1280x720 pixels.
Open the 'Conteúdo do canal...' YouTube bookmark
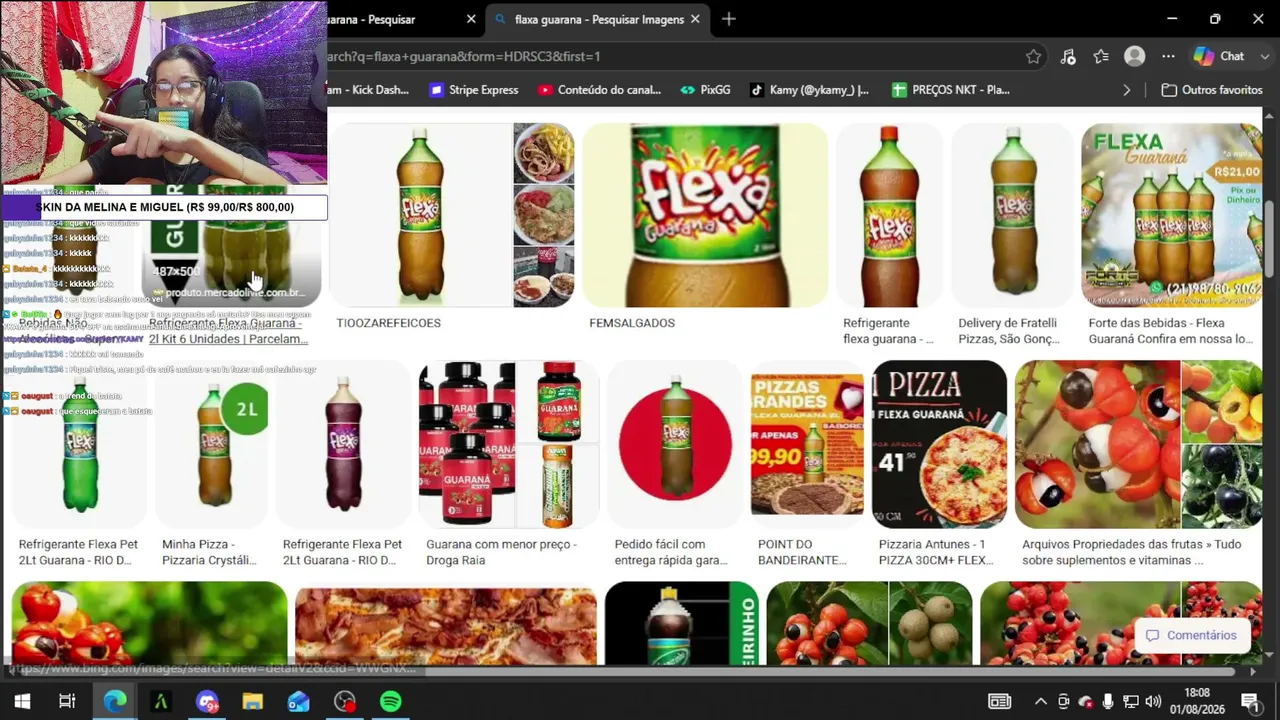[599, 90]
